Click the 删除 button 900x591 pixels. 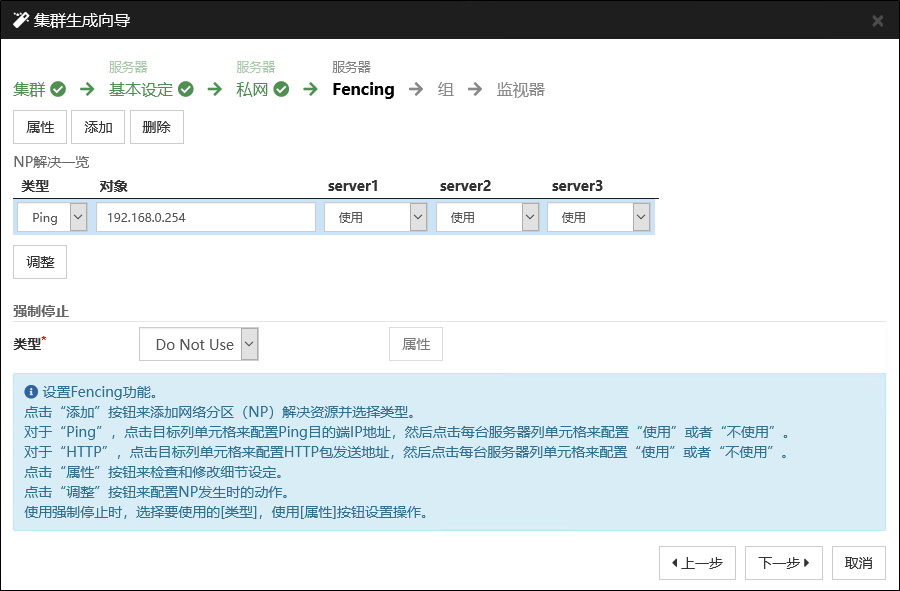(x=157, y=127)
